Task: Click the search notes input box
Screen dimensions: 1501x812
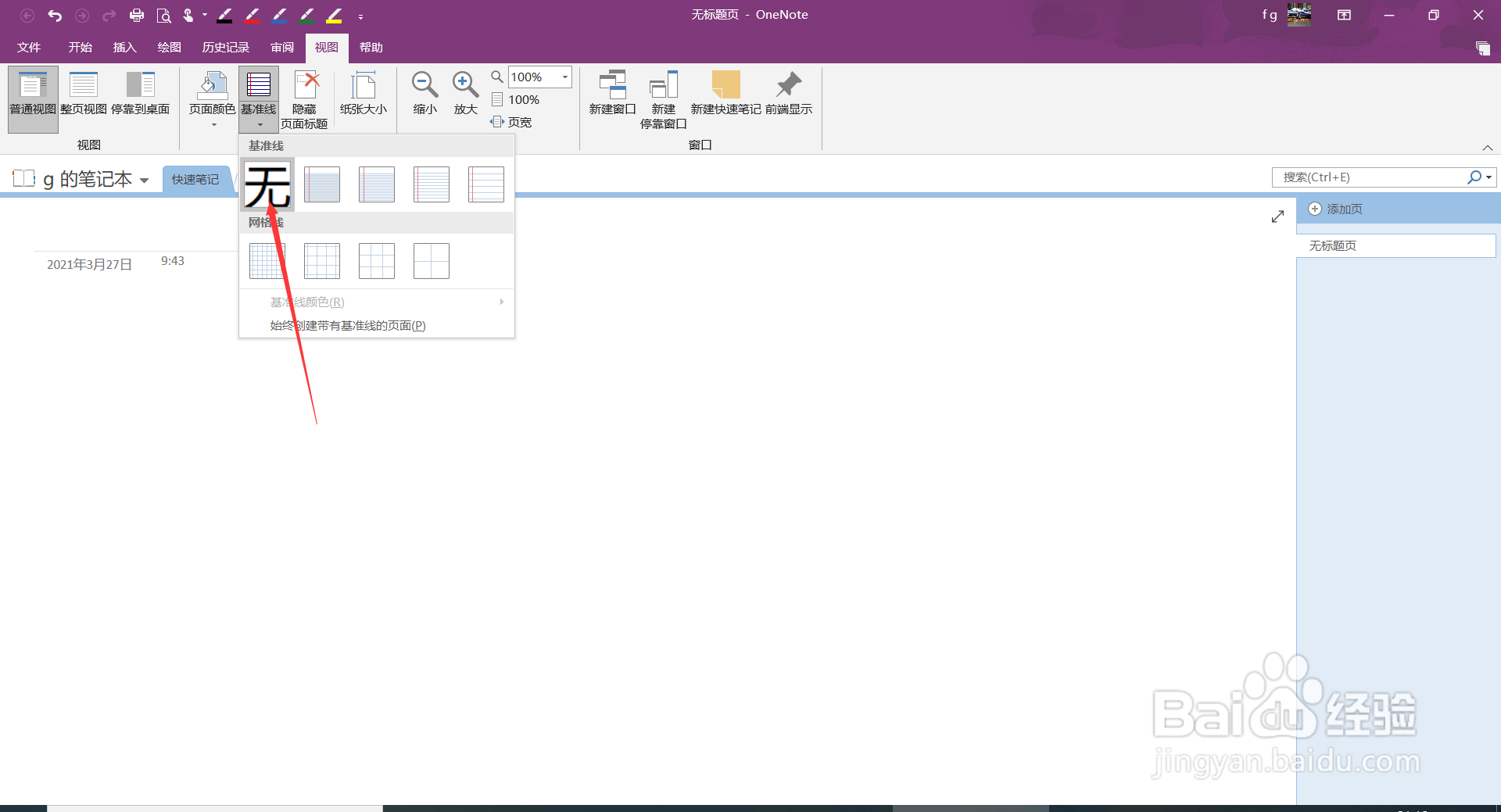Action: [1370, 177]
